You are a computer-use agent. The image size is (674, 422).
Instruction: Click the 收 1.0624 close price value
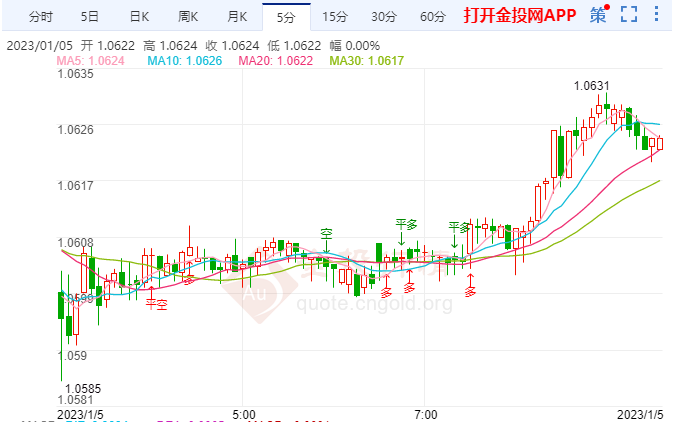coord(232,46)
